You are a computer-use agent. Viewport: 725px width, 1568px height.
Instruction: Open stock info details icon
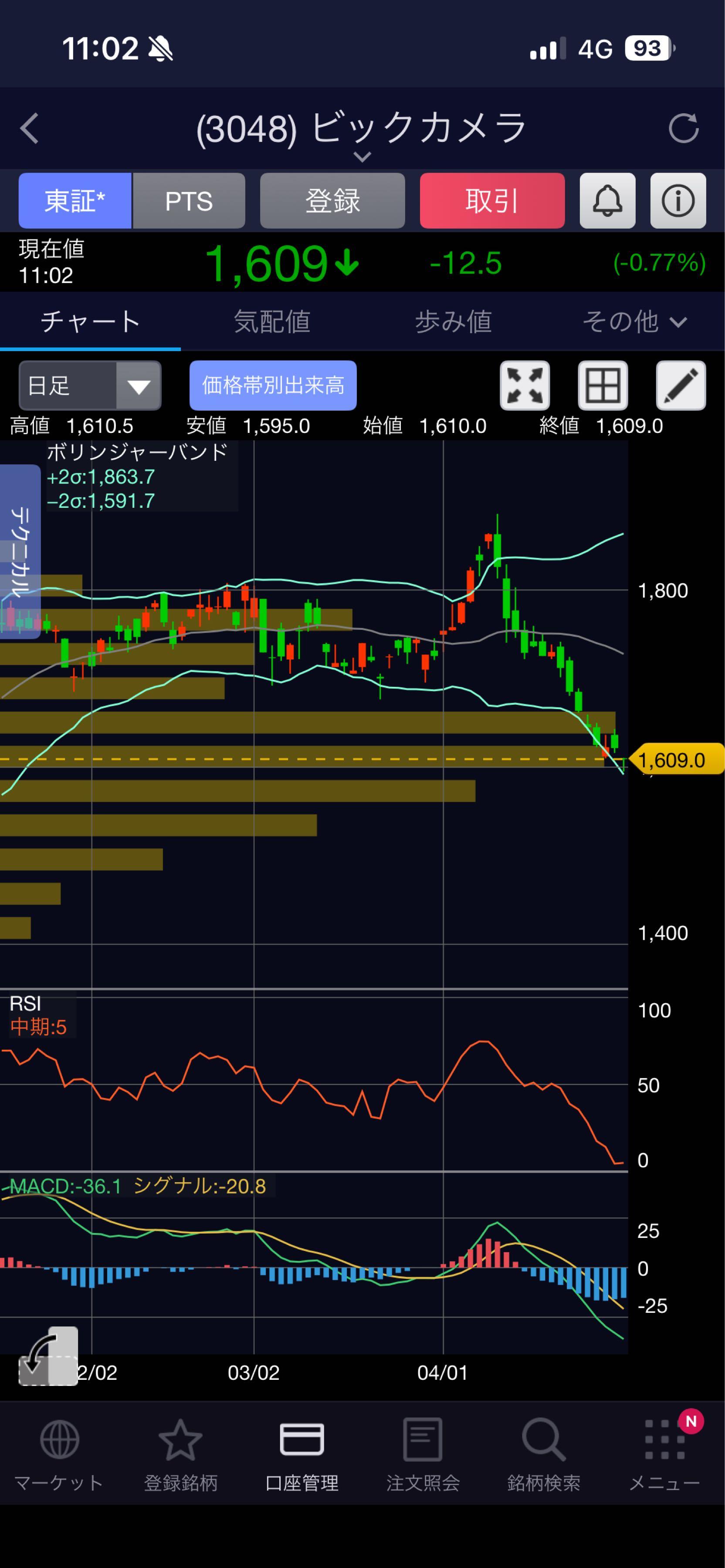[x=678, y=201]
